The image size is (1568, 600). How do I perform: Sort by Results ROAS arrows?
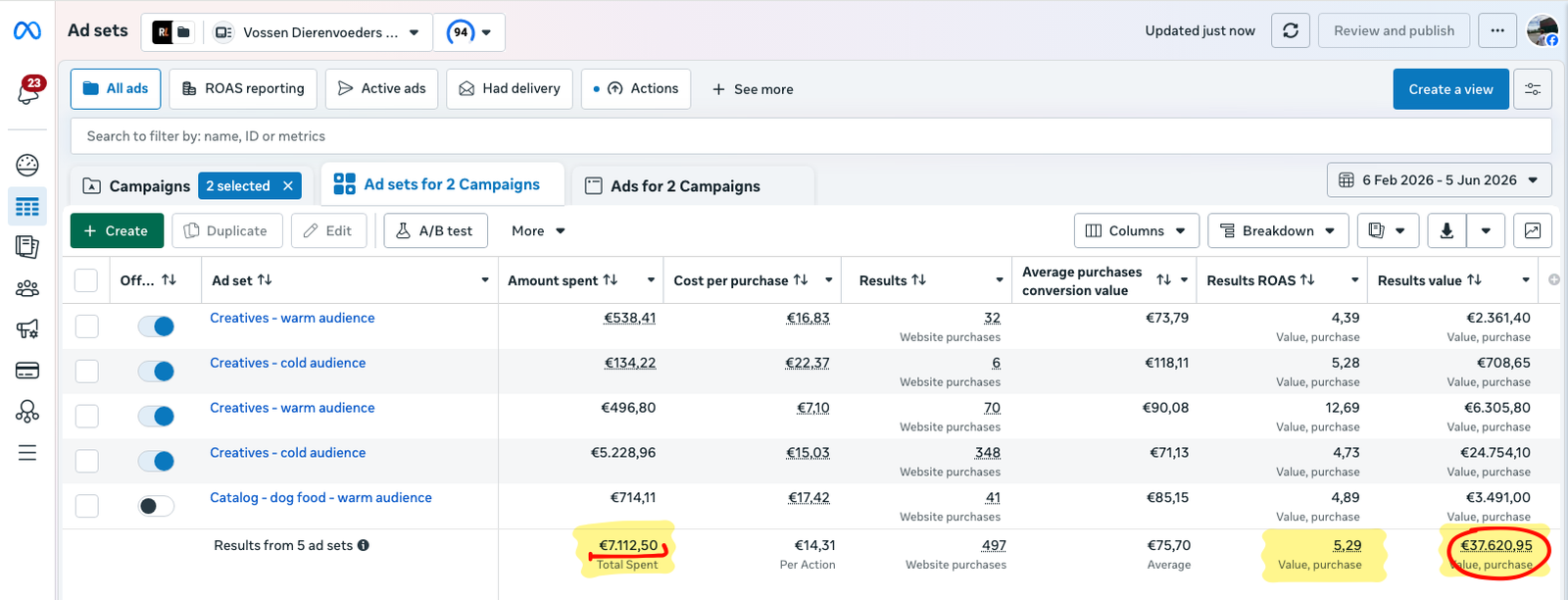pos(1307,280)
